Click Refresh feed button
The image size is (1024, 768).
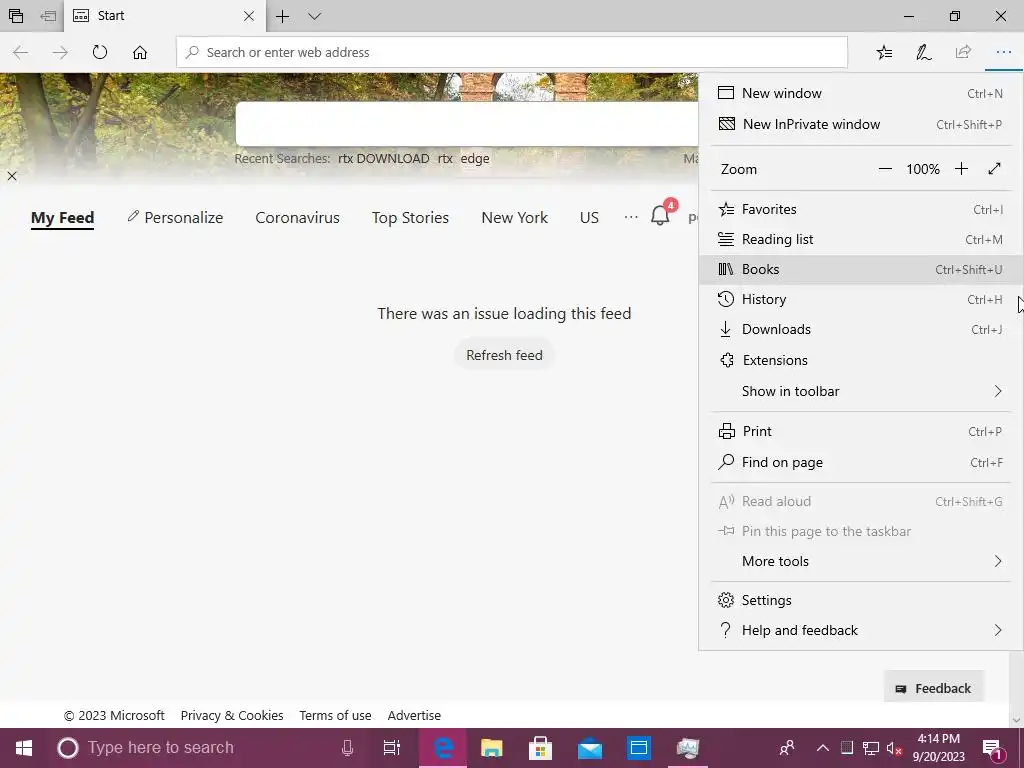tap(504, 355)
